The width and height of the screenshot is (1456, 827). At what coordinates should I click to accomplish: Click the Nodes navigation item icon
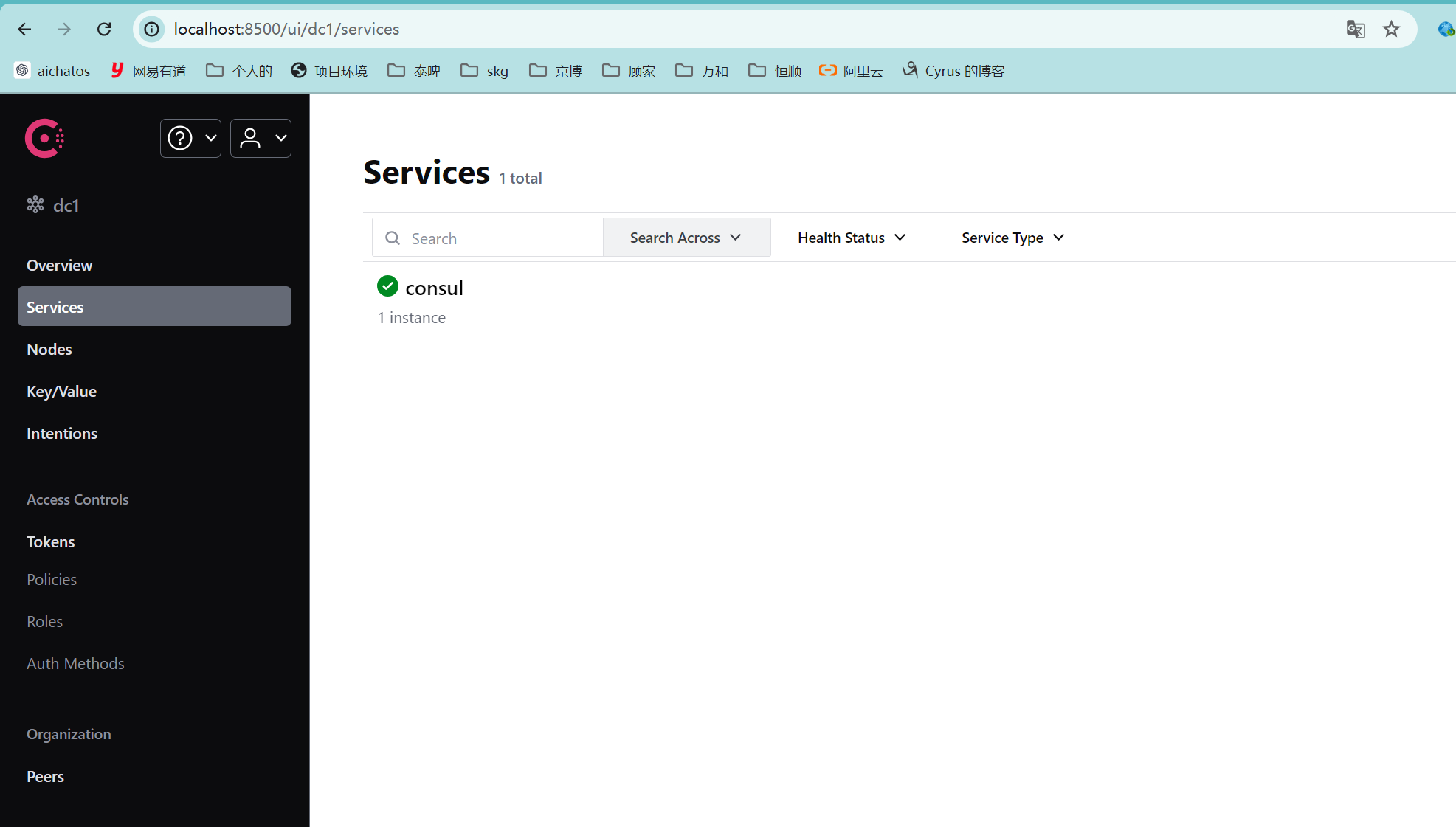point(49,348)
